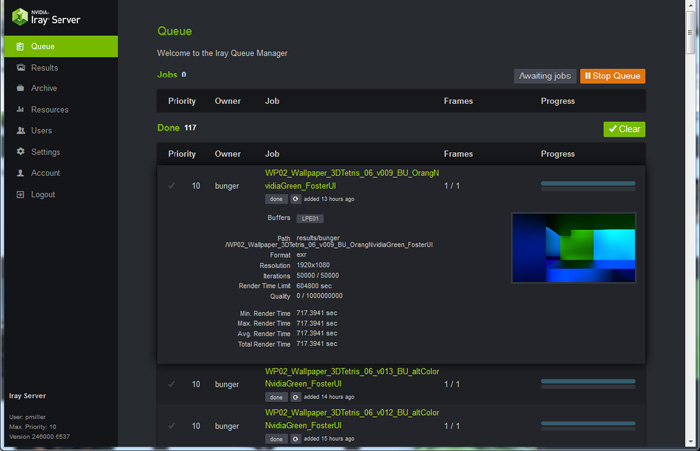Open job WP02_Wallpaper_3DTetris_06_v009_BU_OrangNvidiaGreen_FosterUI
This screenshot has width=700, height=451.
[352, 179]
